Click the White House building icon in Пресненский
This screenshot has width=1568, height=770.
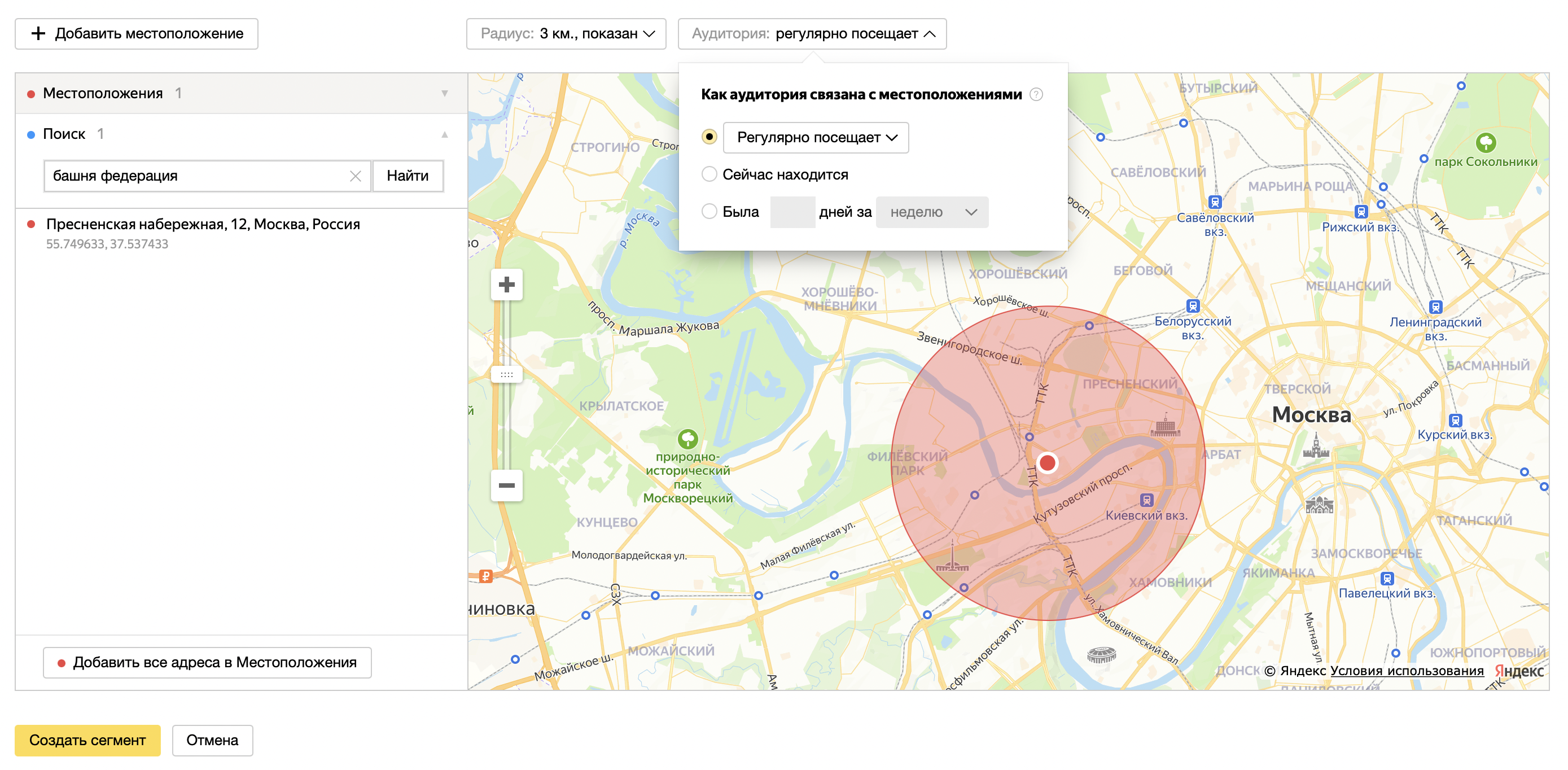(1166, 426)
